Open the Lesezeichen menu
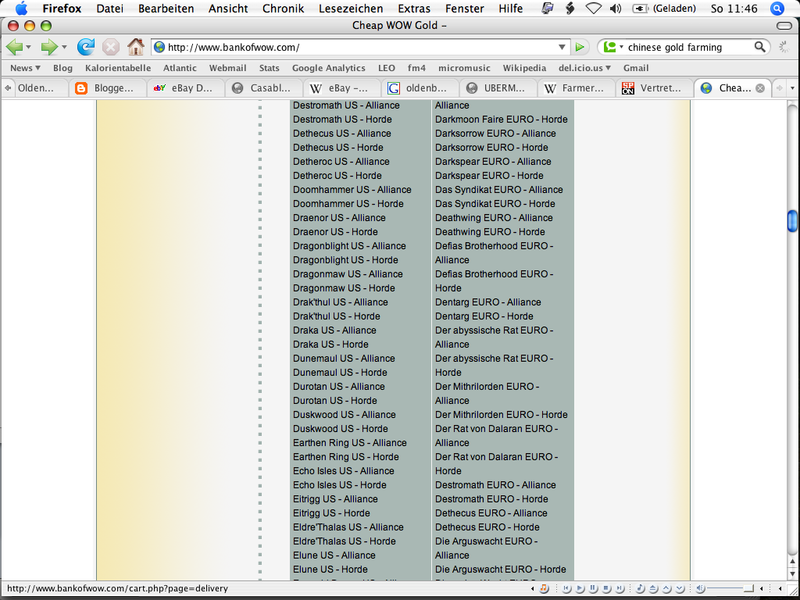The image size is (800, 600). point(351,9)
